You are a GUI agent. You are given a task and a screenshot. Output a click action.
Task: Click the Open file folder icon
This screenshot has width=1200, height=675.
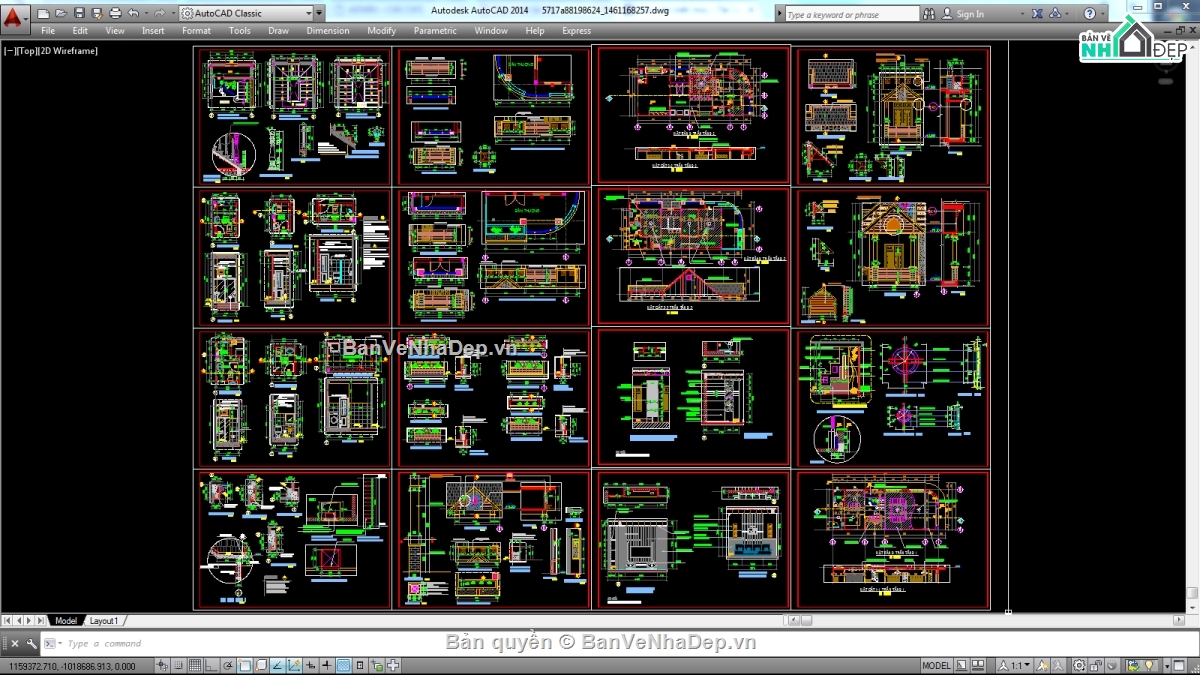[61, 14]
